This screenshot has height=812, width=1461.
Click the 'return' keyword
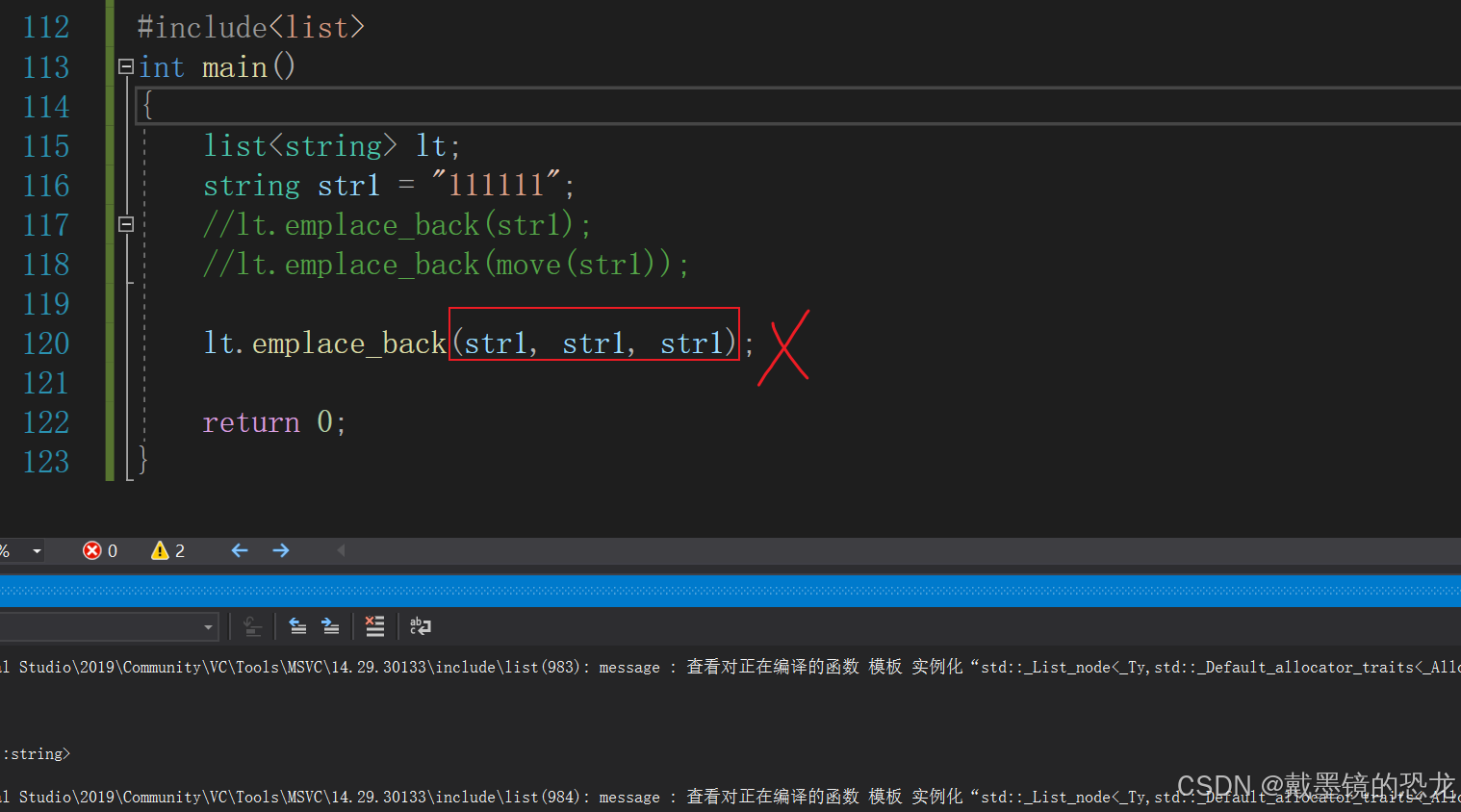pyautogui.click(x=251, y=422)
